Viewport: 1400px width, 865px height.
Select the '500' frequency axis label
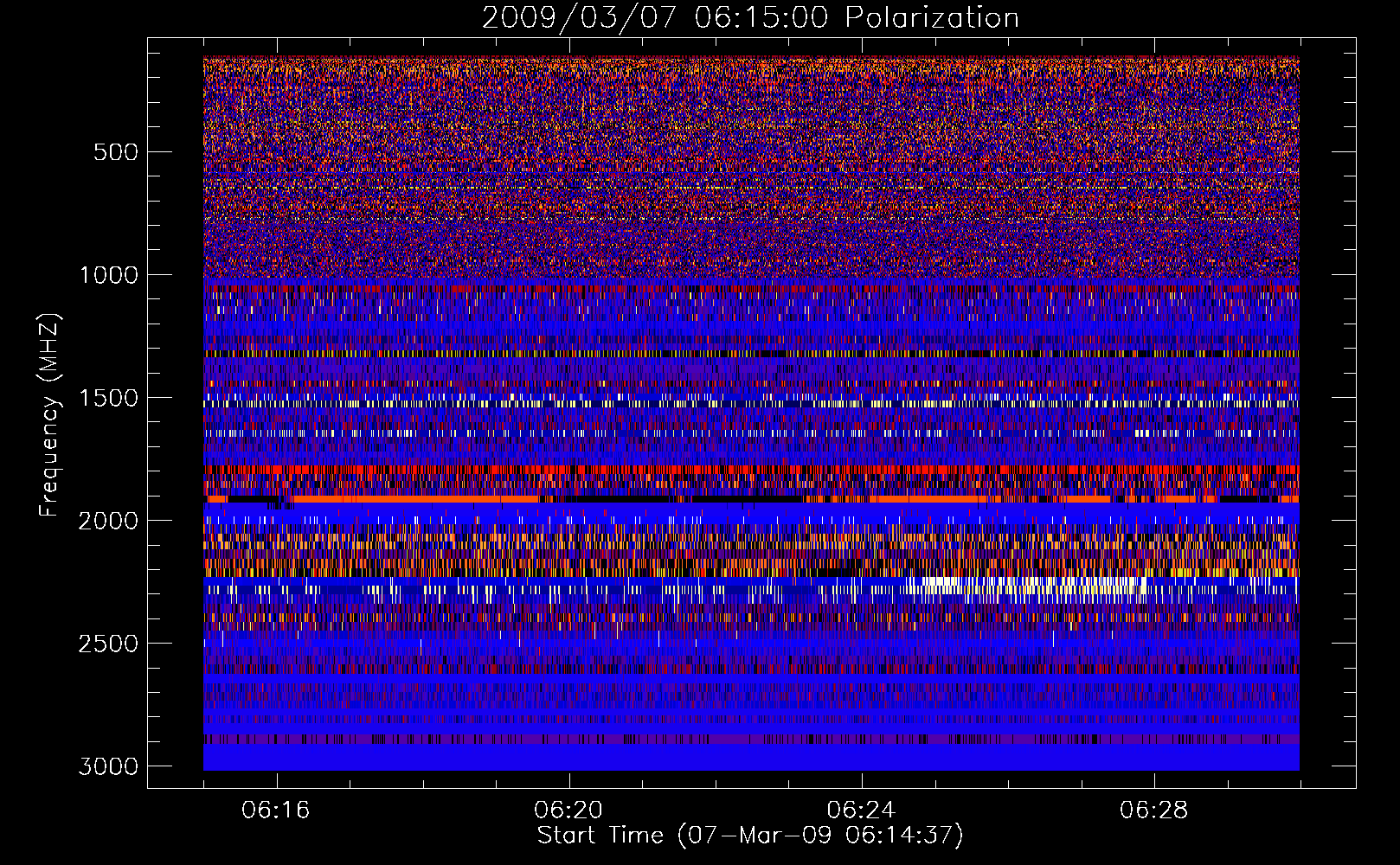tap(115, 152)
